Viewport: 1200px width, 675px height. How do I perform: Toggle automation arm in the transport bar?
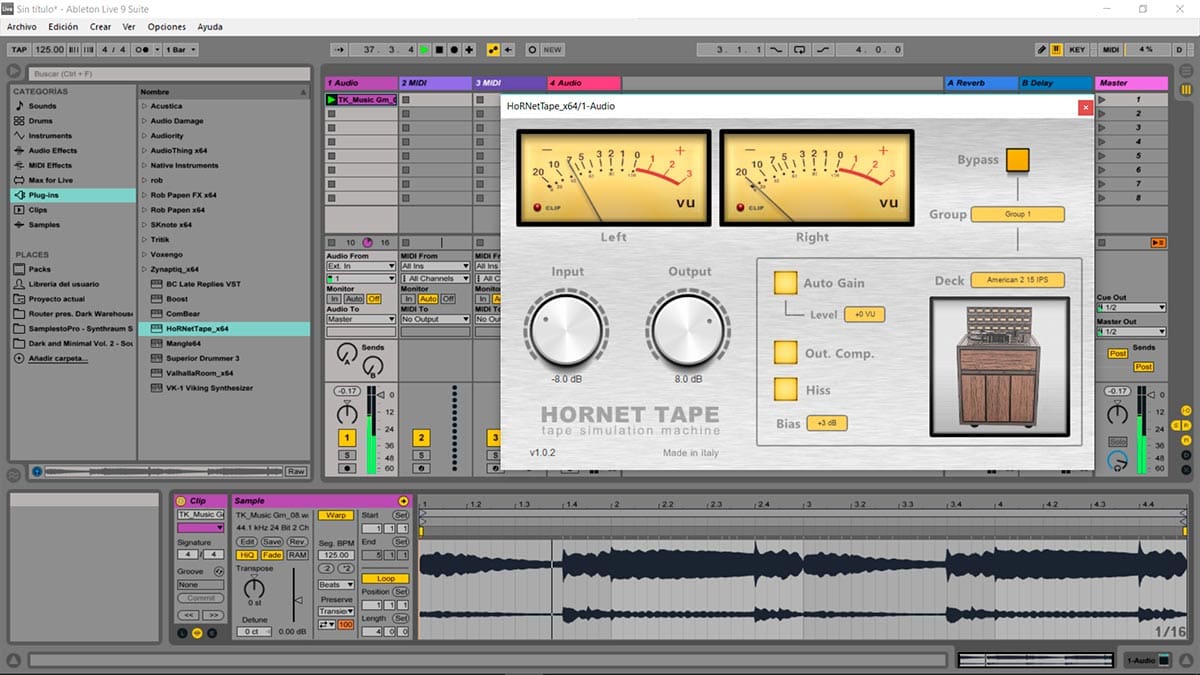493,49
